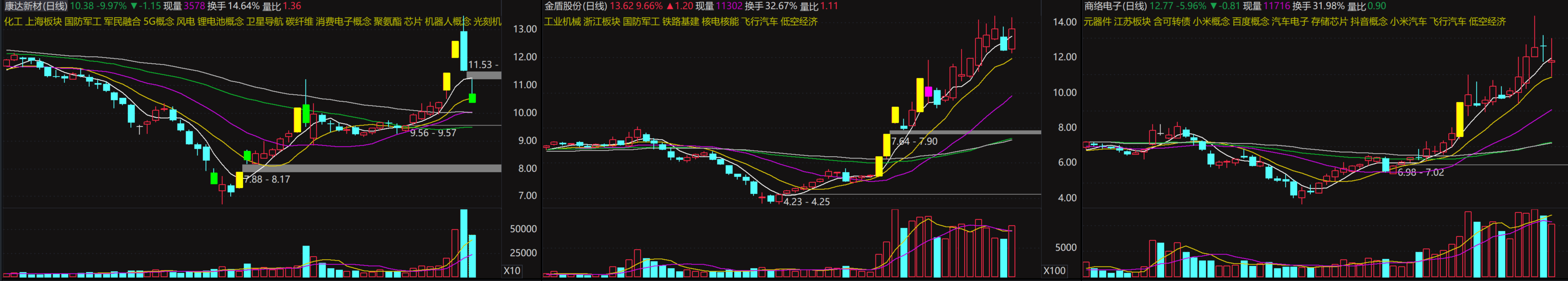Select the 4.23 - 4.25 low price label

806,202
